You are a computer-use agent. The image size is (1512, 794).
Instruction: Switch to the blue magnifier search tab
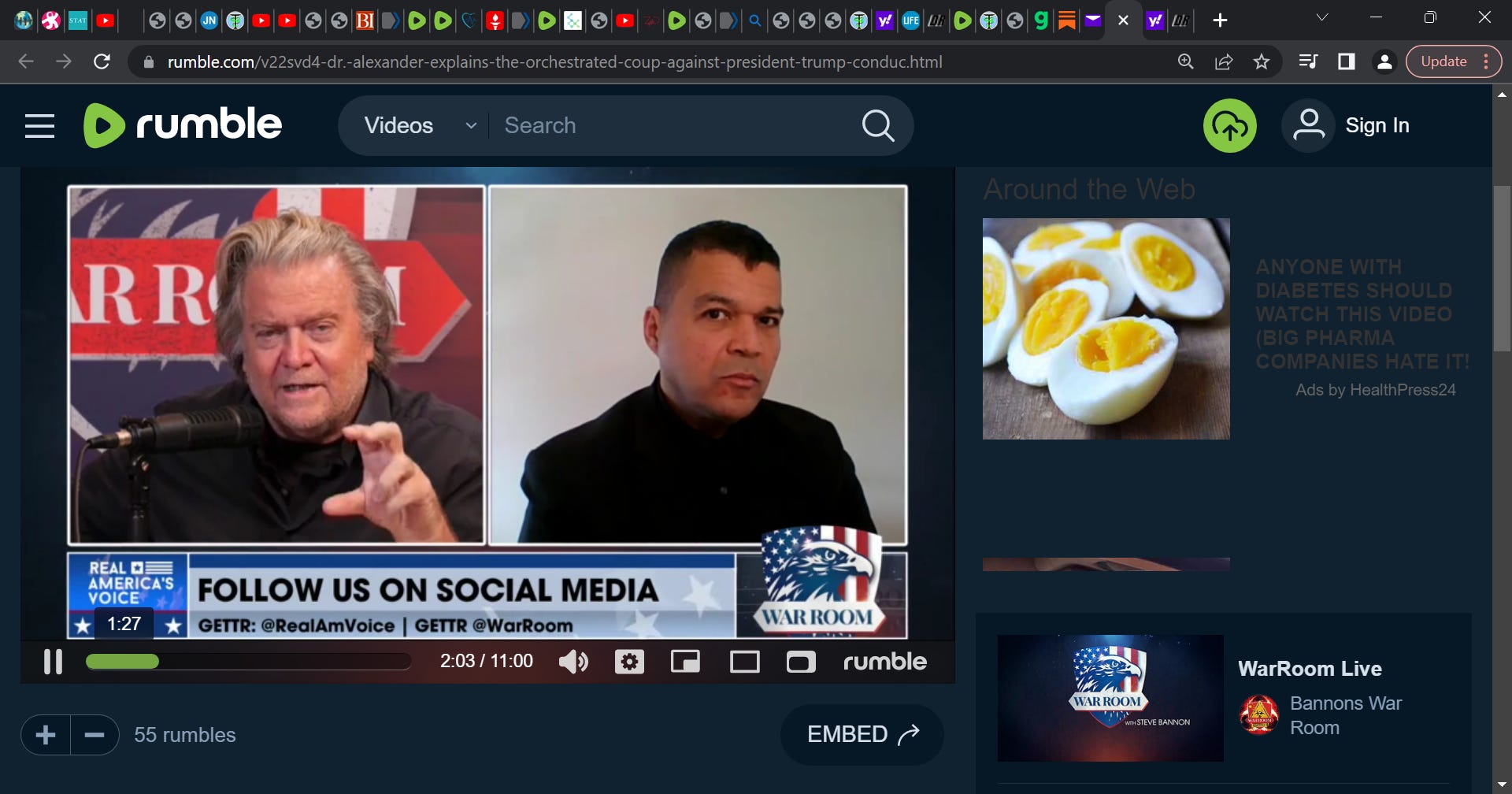[754, 20]
